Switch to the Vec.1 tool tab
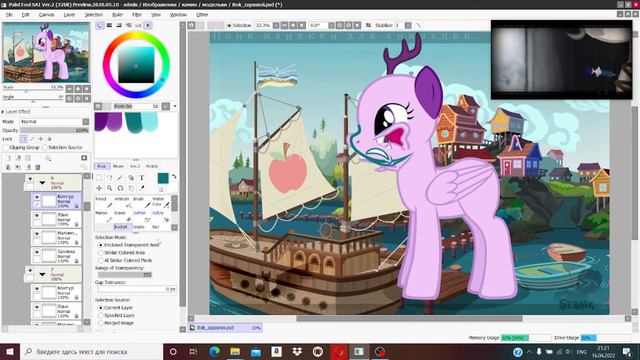This screenshot has width=640, height=360. [135, 166]
